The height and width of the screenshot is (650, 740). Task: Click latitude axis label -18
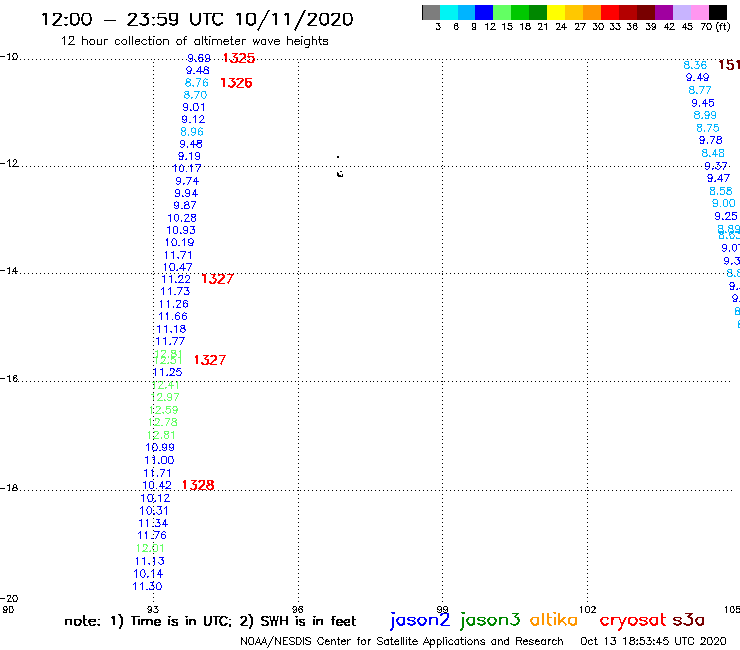[x=9, y=488]
